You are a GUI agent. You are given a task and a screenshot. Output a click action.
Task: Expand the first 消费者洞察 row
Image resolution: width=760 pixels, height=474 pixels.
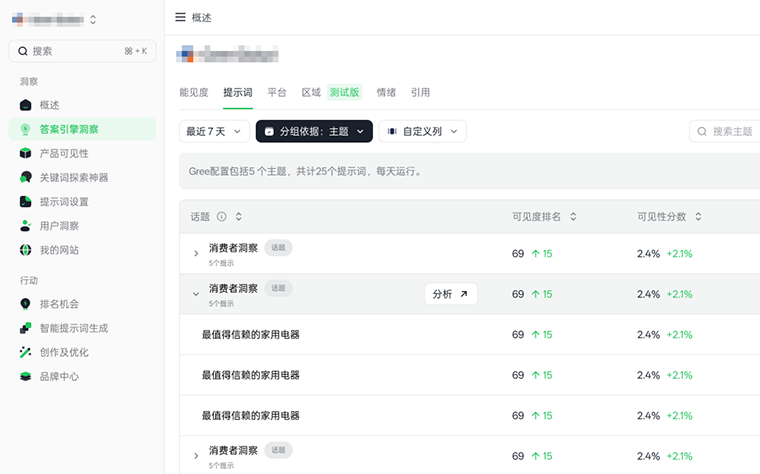tap(196, 254)
